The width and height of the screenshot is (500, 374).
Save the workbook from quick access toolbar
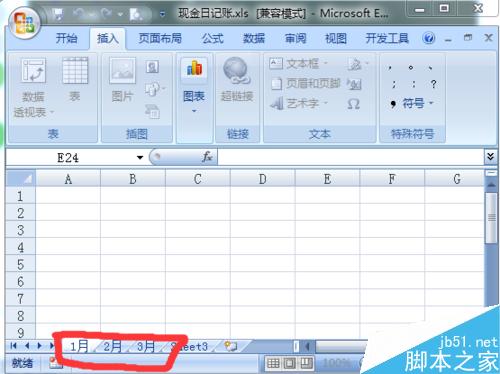click(x=59, y=14)
